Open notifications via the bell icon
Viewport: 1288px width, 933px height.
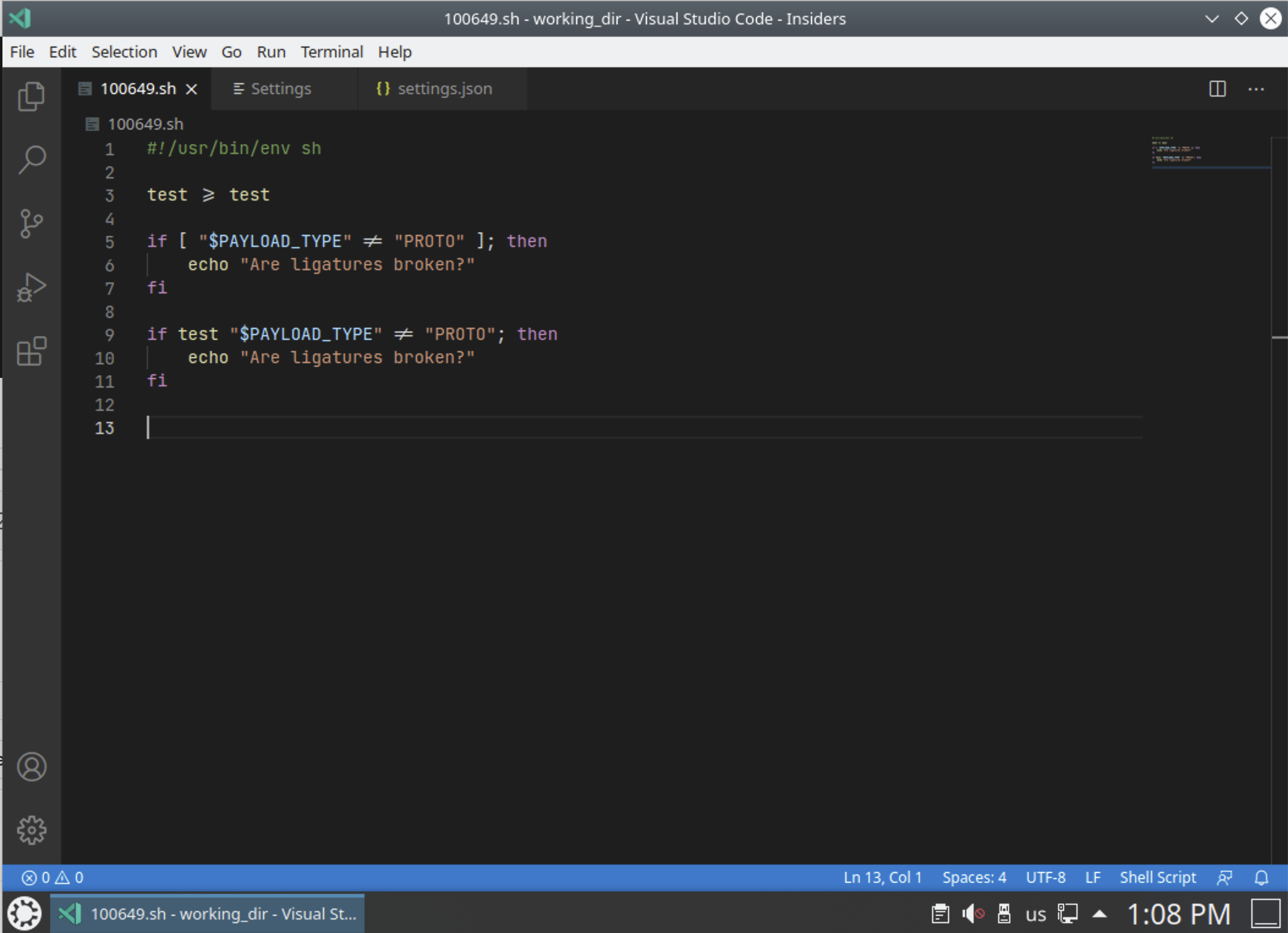(1261, 877)
